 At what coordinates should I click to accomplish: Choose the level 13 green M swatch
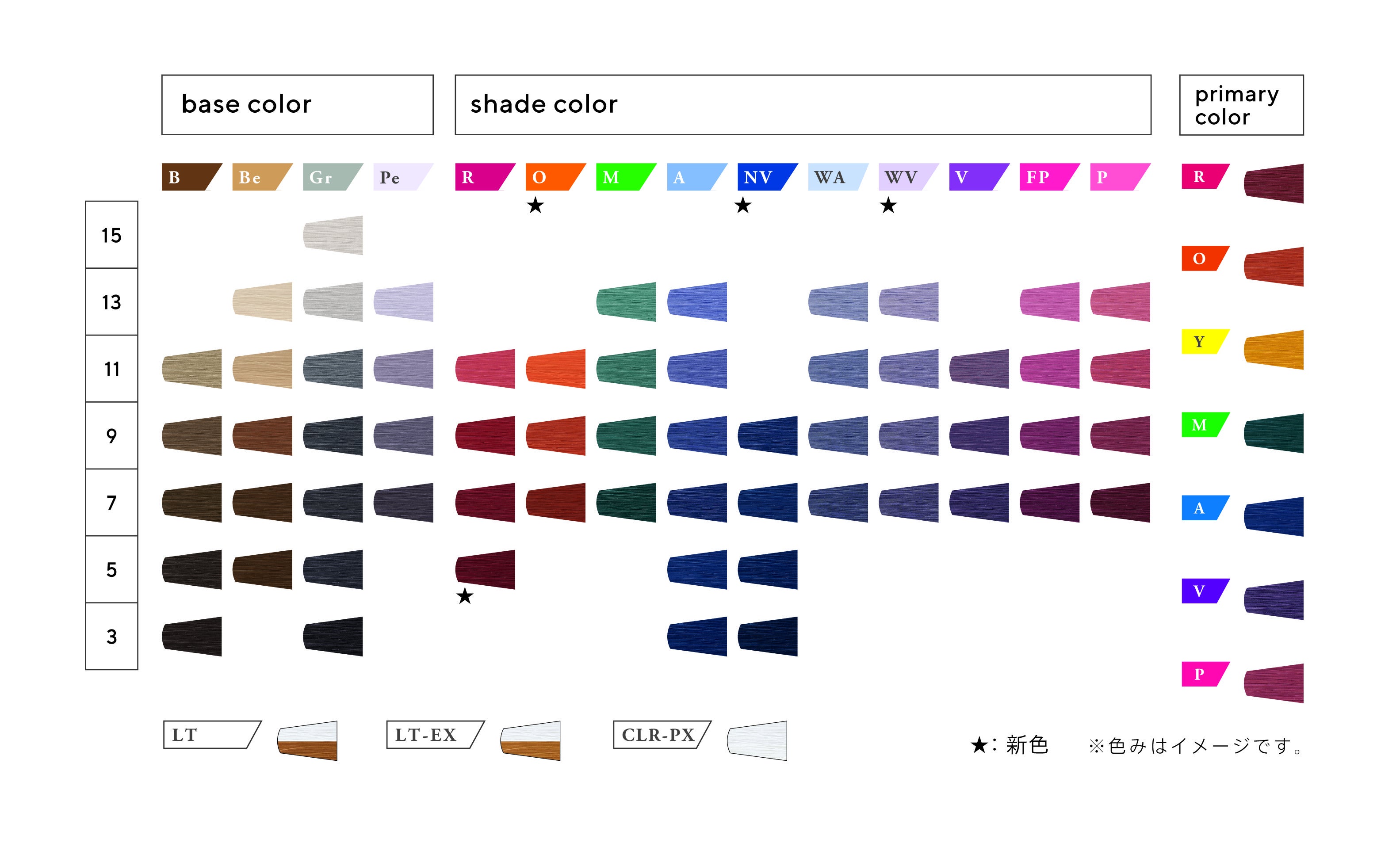[x=626, y=301]
